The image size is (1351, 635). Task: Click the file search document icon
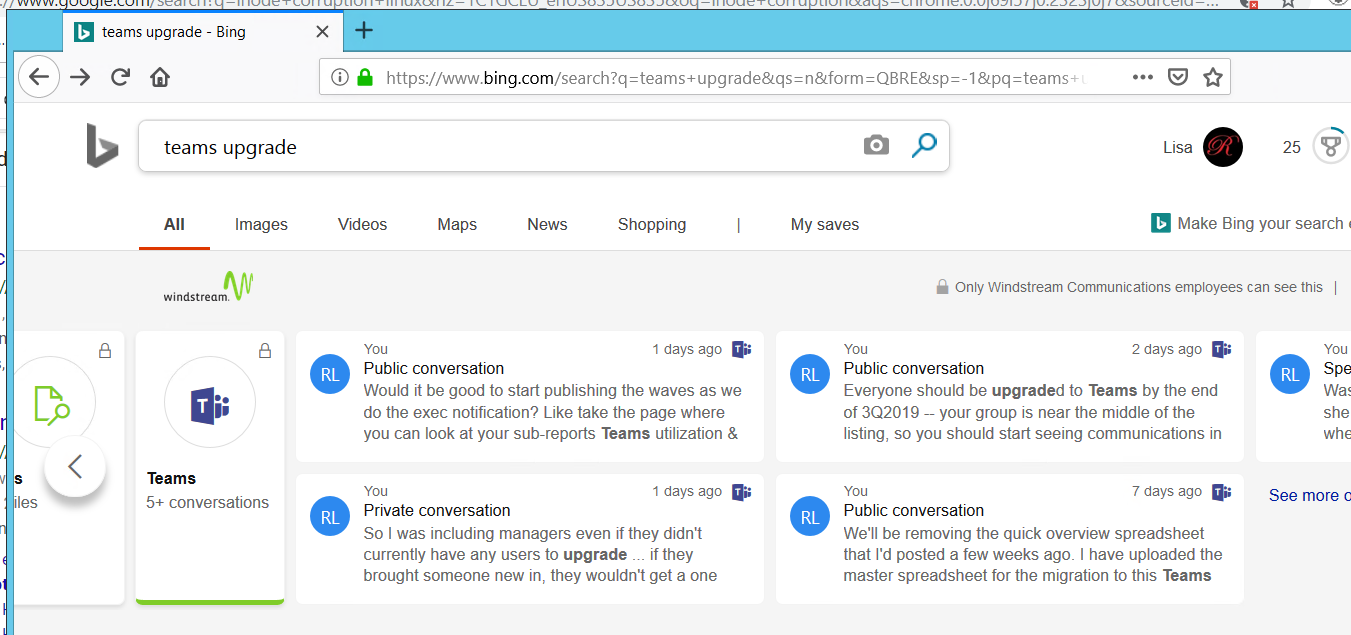coord(51,403)
